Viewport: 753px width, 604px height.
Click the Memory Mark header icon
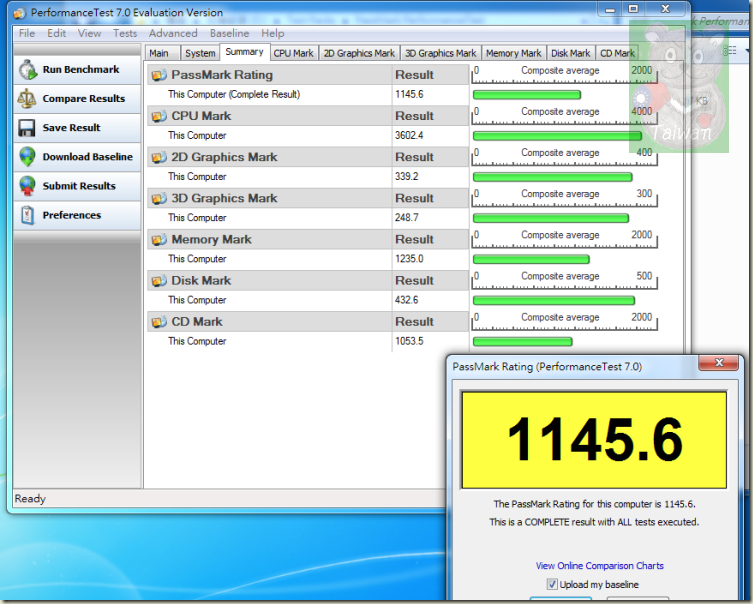point(159,240)
